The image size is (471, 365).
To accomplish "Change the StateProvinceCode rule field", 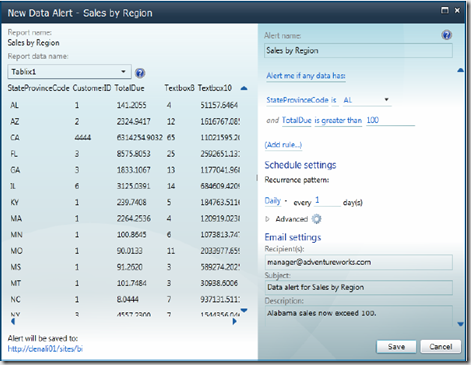I will click(x=297, y=100).
